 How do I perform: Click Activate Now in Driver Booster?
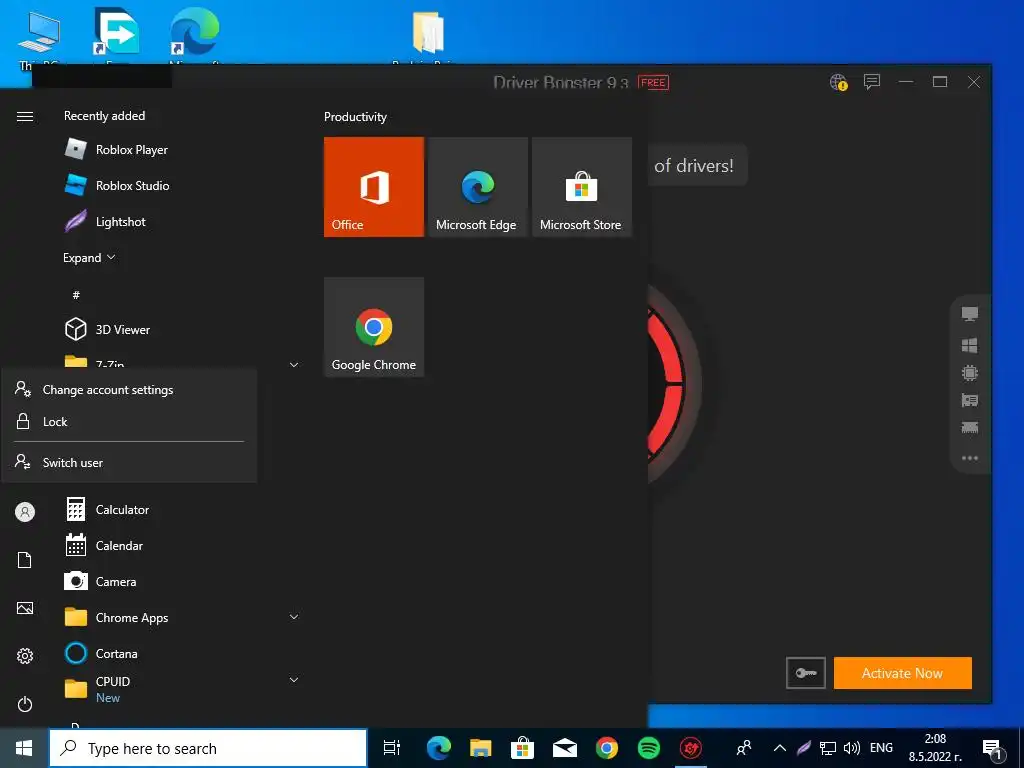pyautogui.click(x=903, y=673)
